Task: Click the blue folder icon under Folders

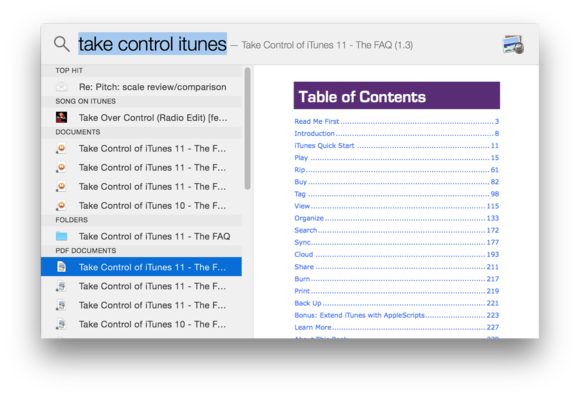Action: pyautogui.click(x=61, y=236)
